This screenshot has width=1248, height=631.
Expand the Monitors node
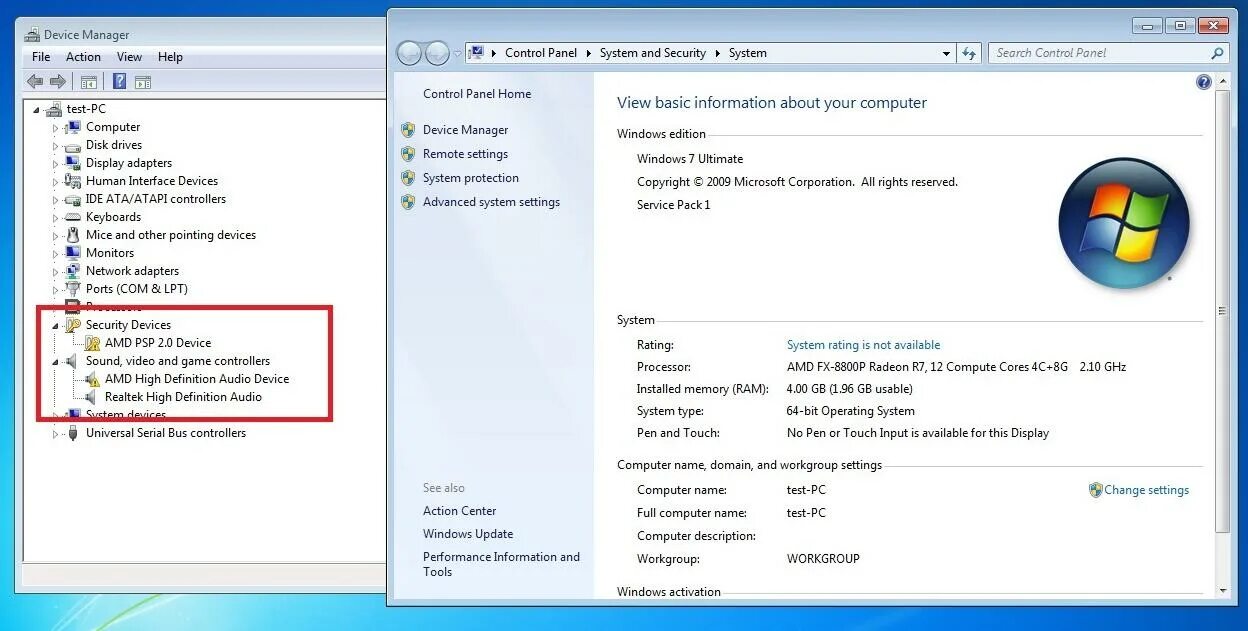pos(56,254)
